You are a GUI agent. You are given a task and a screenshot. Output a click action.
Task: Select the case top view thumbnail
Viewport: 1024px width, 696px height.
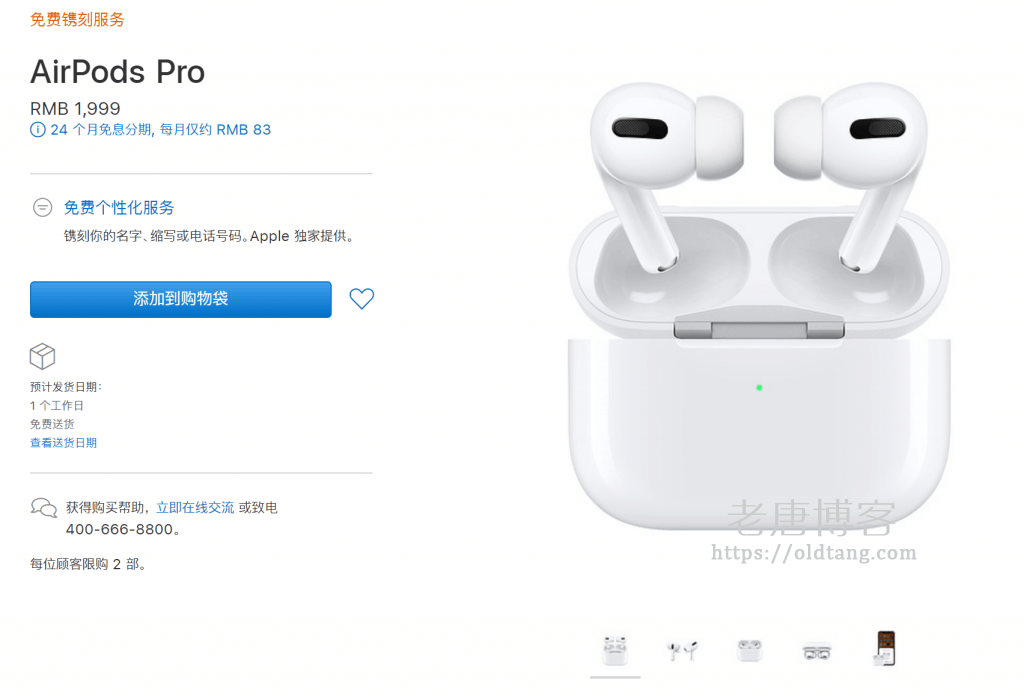(816, 651)
